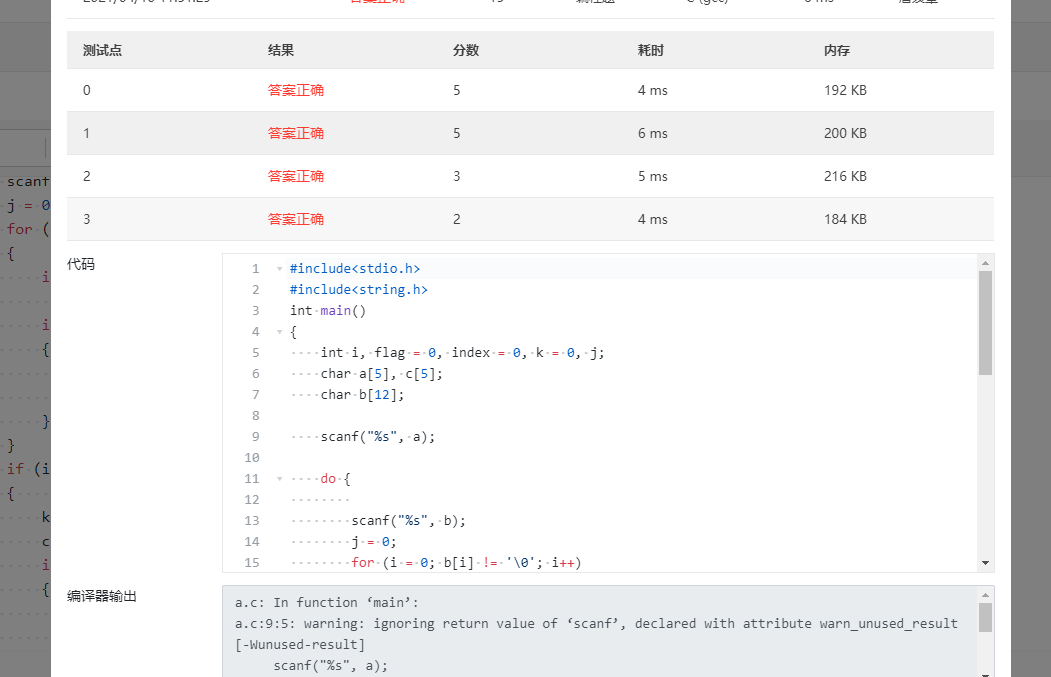
Task: Click the scanf("%s", a); line 9
Action: click(378, 437)
